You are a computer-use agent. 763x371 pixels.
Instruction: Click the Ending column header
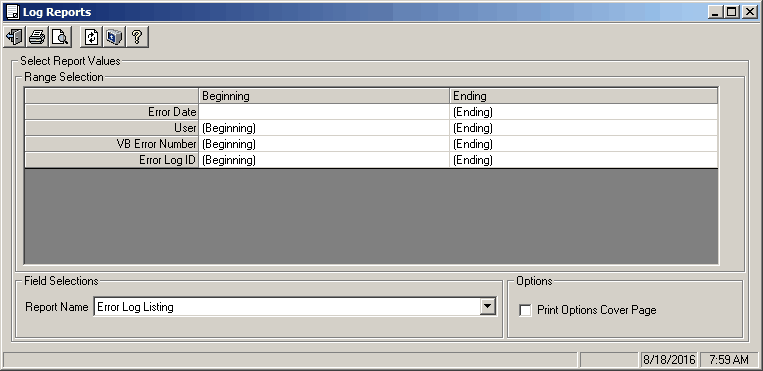[x=584, y=96]
